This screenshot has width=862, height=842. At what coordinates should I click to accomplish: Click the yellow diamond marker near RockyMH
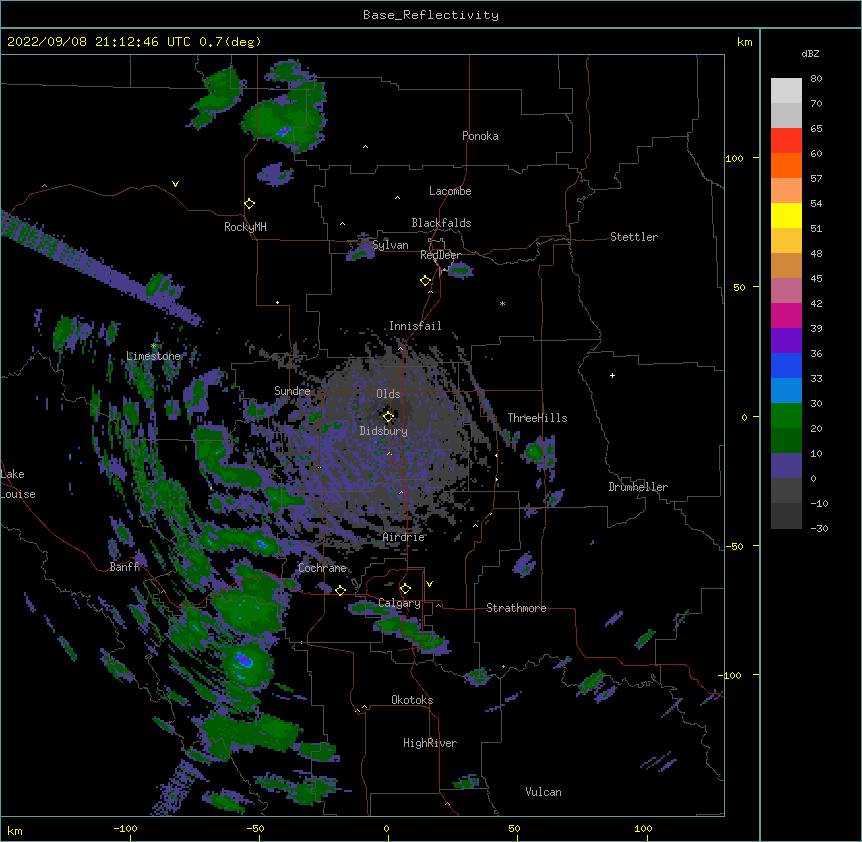click(x=249, y=204)
